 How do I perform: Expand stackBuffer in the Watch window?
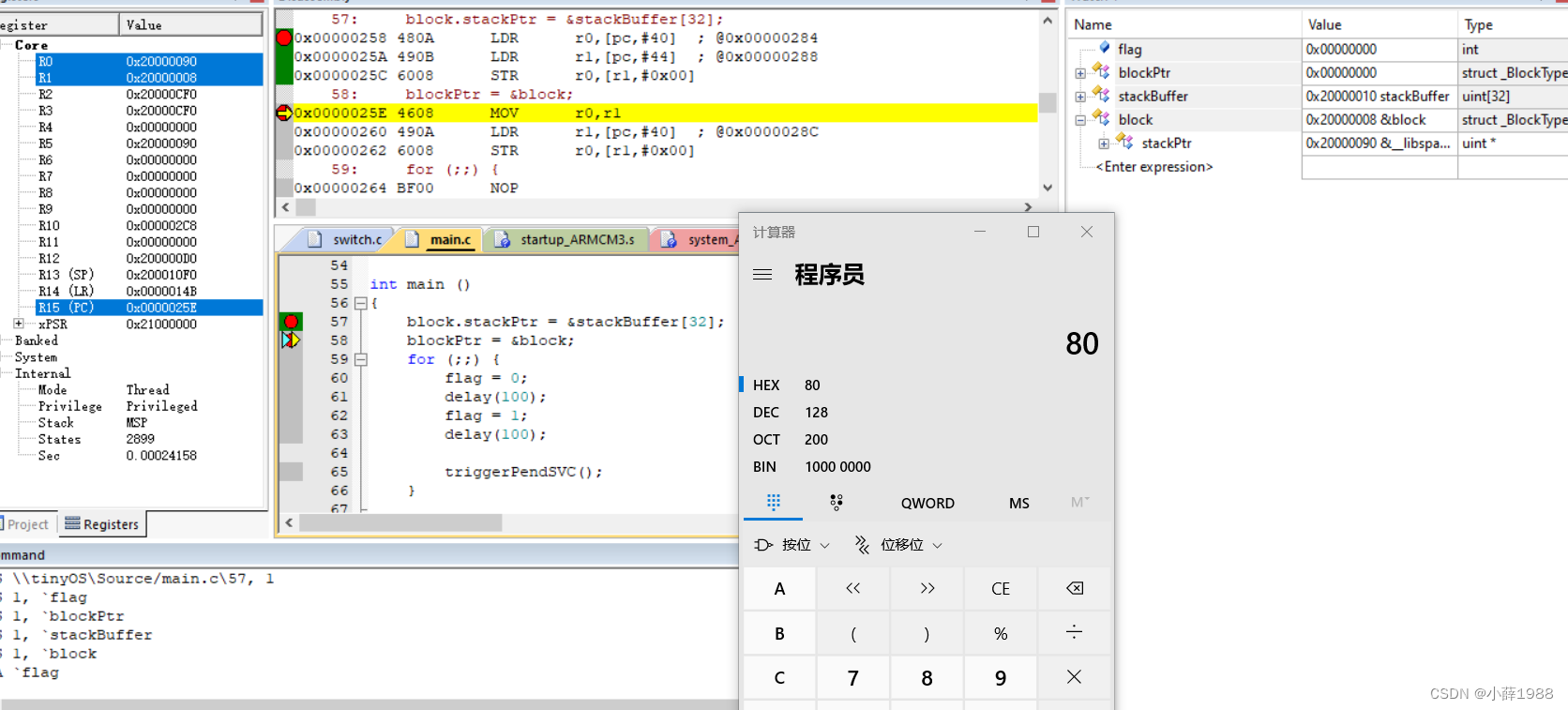1080,97
